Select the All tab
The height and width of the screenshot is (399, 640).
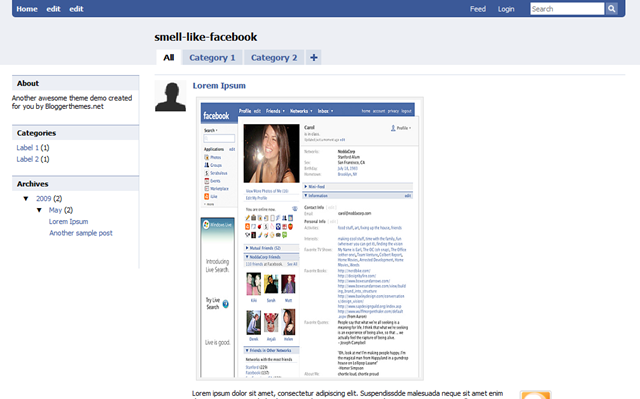(x=169, y=58)
